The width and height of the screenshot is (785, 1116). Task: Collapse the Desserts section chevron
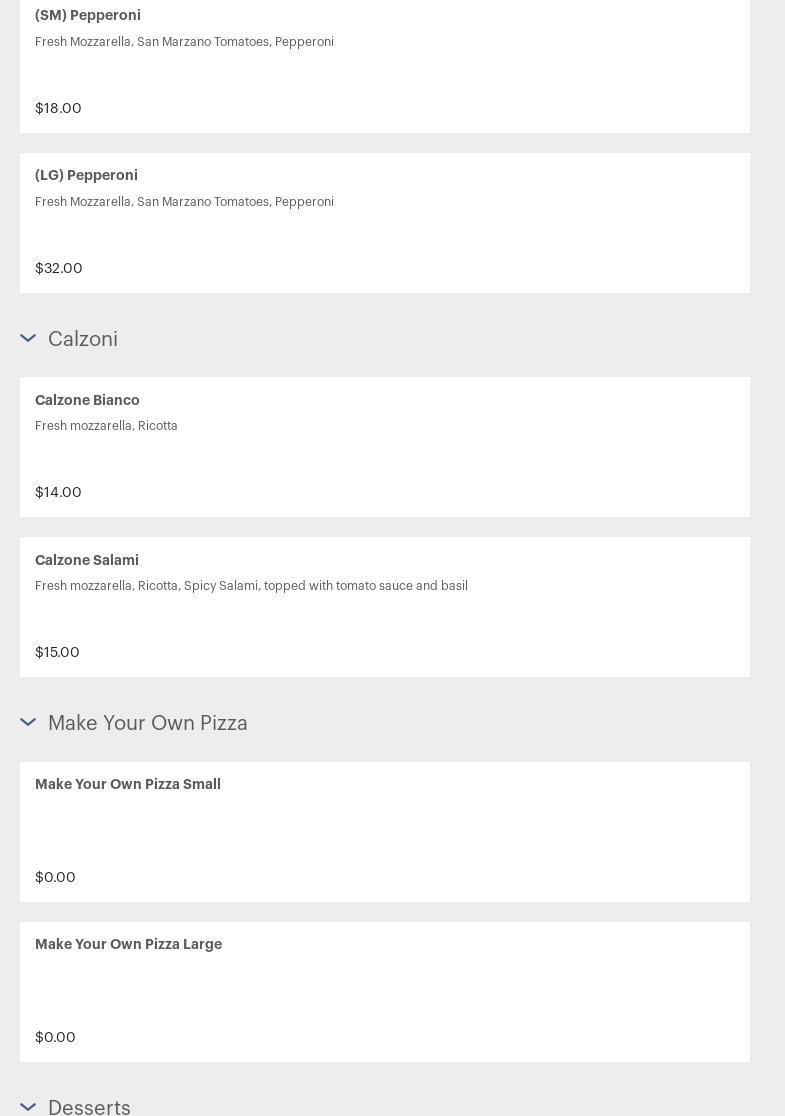point(28,1107)
